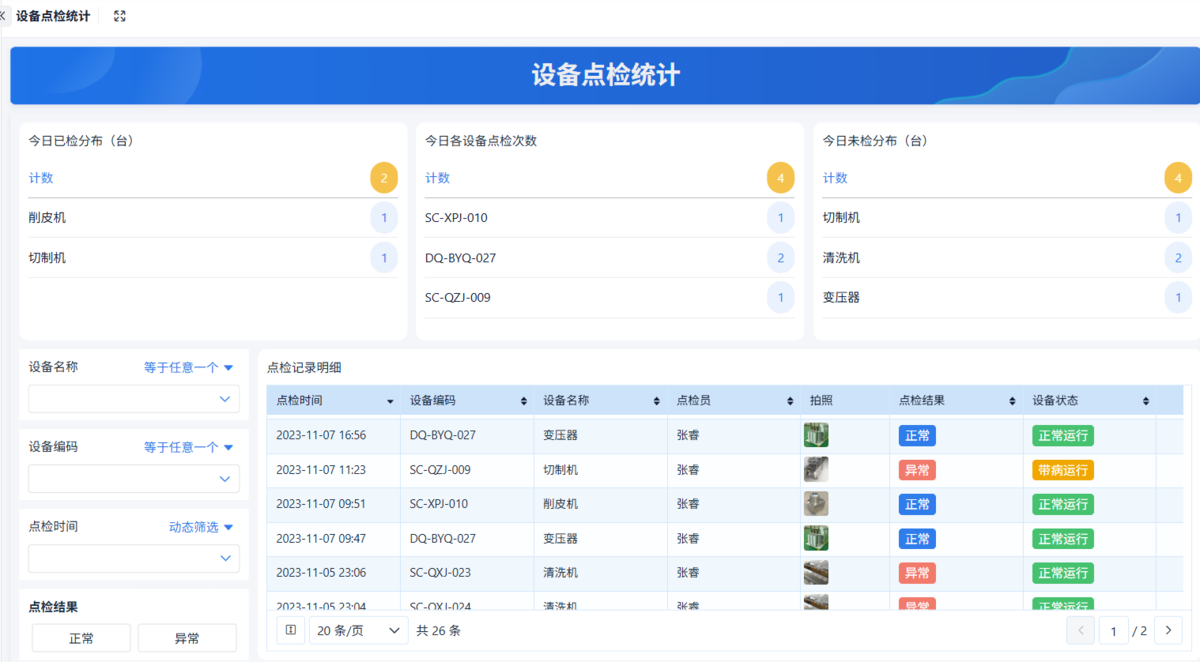Go to next page arrow
The height and width of the screenshot is (662, 1200).
point(1168,630)
